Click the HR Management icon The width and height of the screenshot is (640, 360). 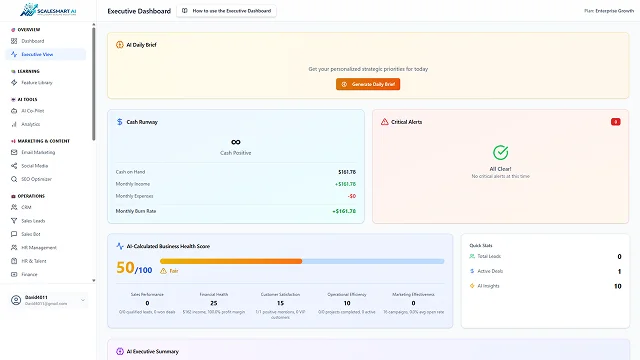click(14, 248)
